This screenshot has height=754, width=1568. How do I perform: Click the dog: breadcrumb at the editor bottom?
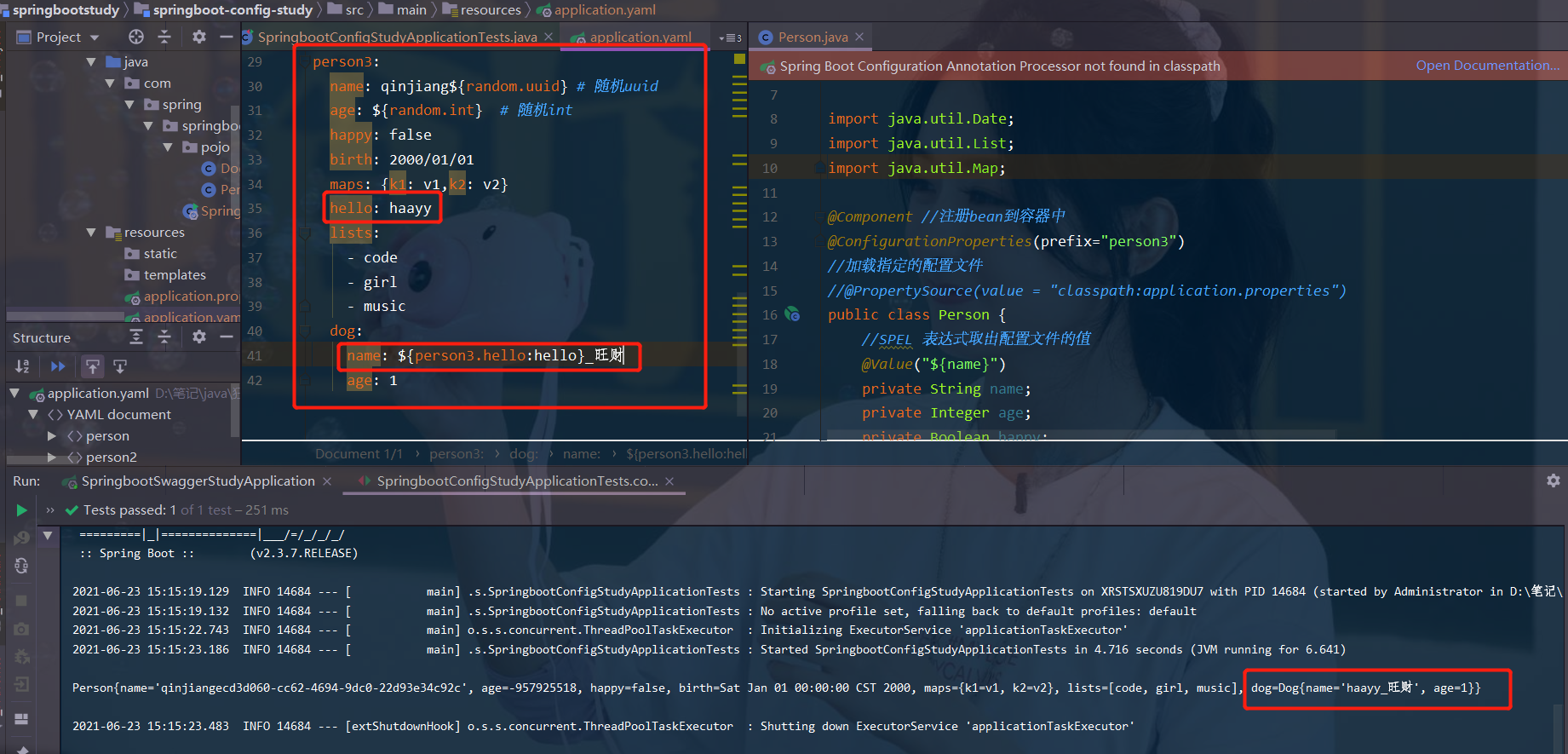(x=524, y=454)
